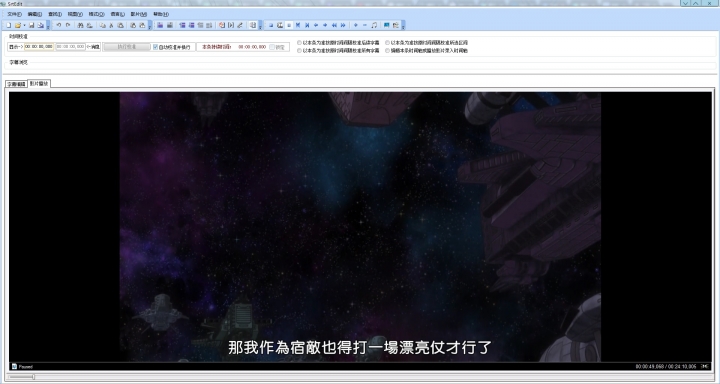Toggle the 自动校准 checkbox
Image resolution: width=720 pixels, height=384 pixels.
155,47
